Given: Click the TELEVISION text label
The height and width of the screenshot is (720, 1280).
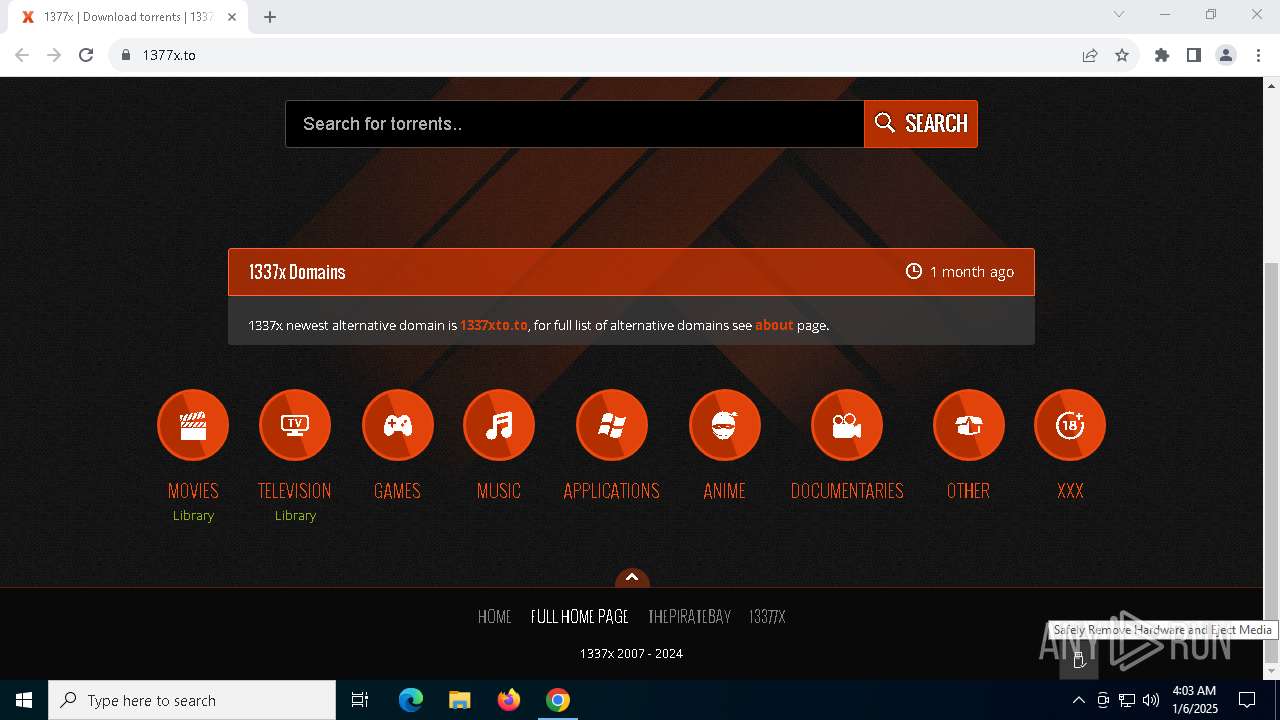Looking at the screenshot, I should [x=295, y=491].
